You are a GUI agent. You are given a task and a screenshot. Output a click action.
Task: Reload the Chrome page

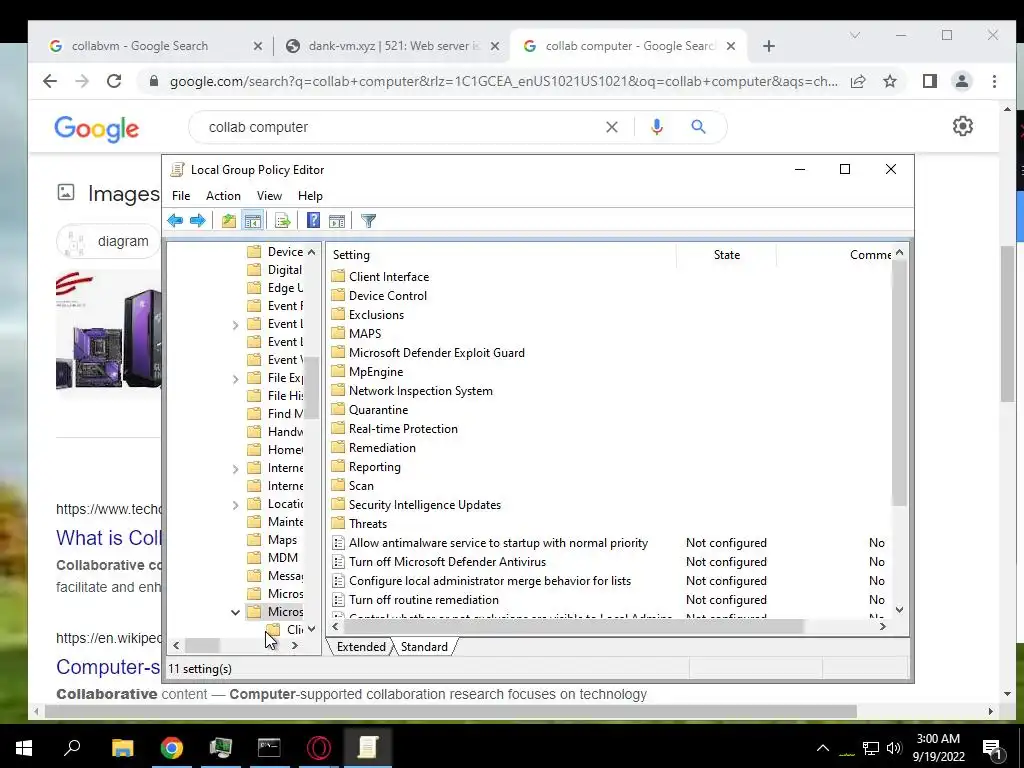[114, 81]
